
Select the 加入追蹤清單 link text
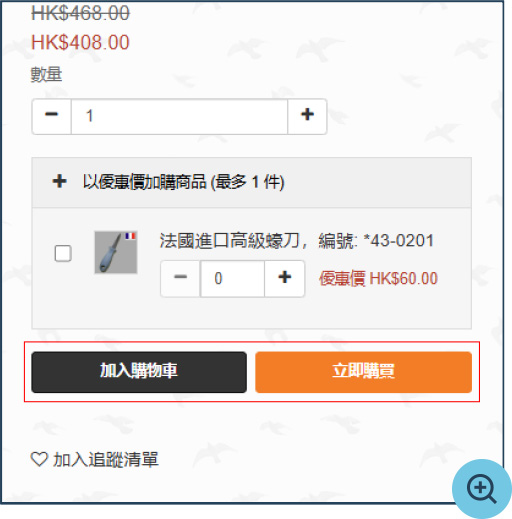point(106,460)
